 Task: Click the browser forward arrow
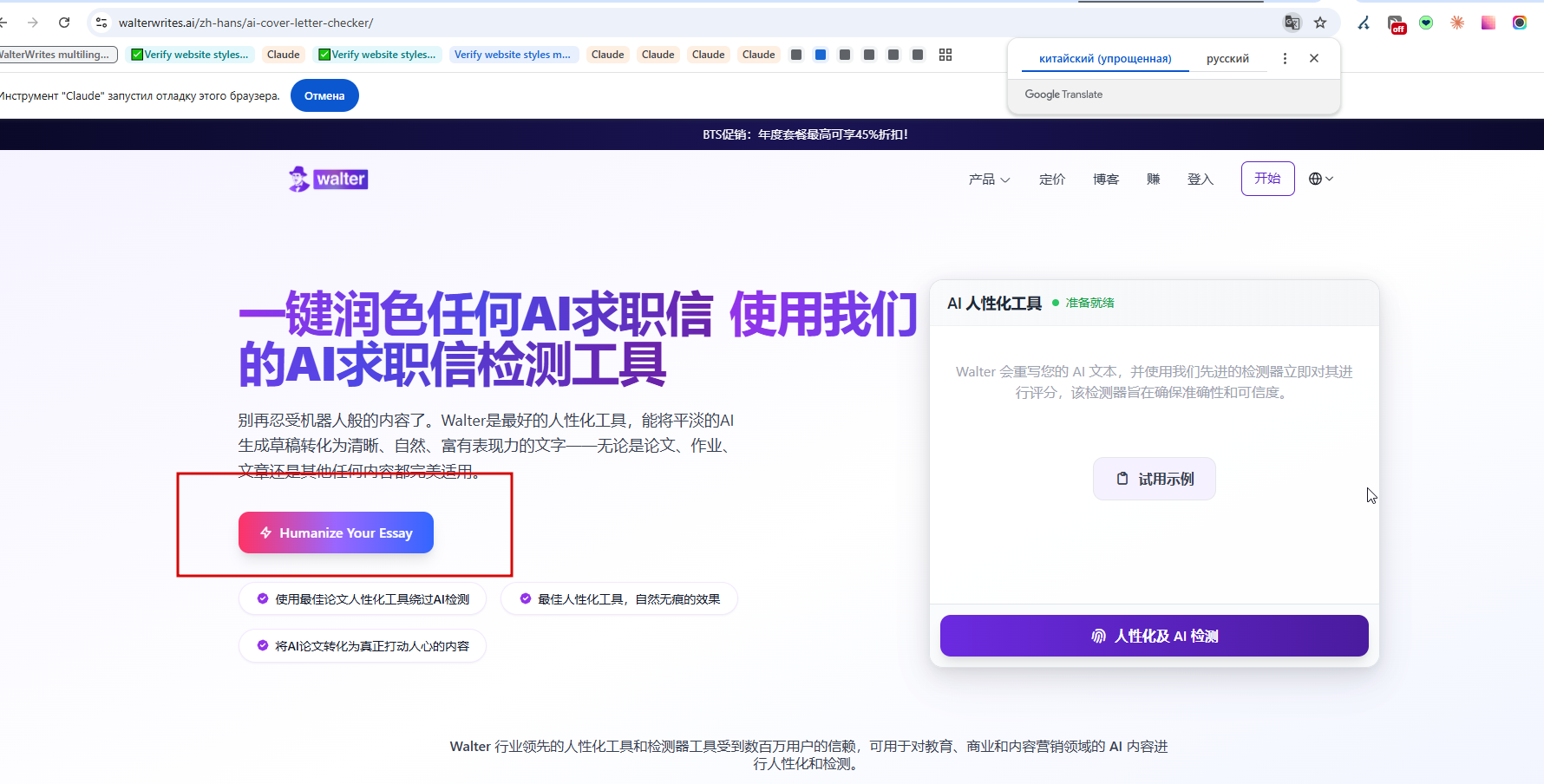[x=33, y=23]
